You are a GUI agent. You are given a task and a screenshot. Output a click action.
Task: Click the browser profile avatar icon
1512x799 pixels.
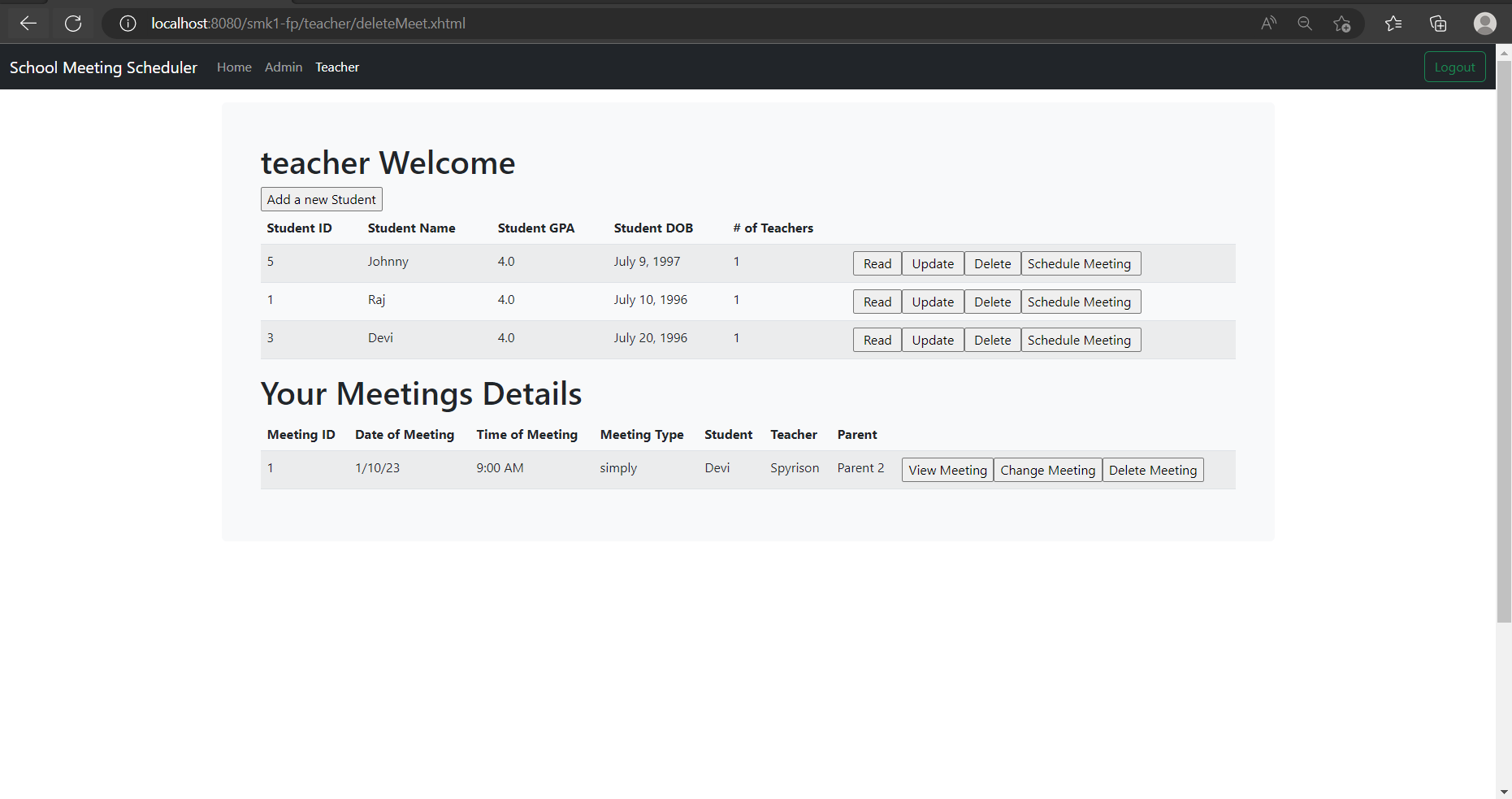(1484, 24)
